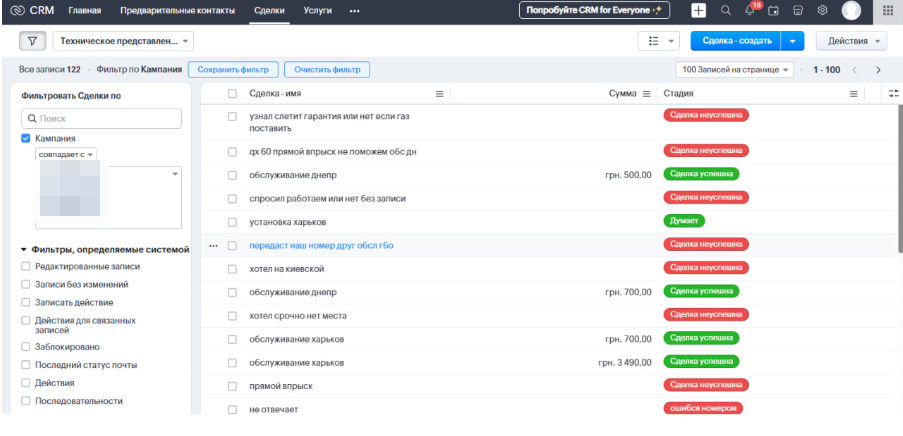Open the quick create plus icon
This screenshot has height=436, width=903.
point(699,10)
